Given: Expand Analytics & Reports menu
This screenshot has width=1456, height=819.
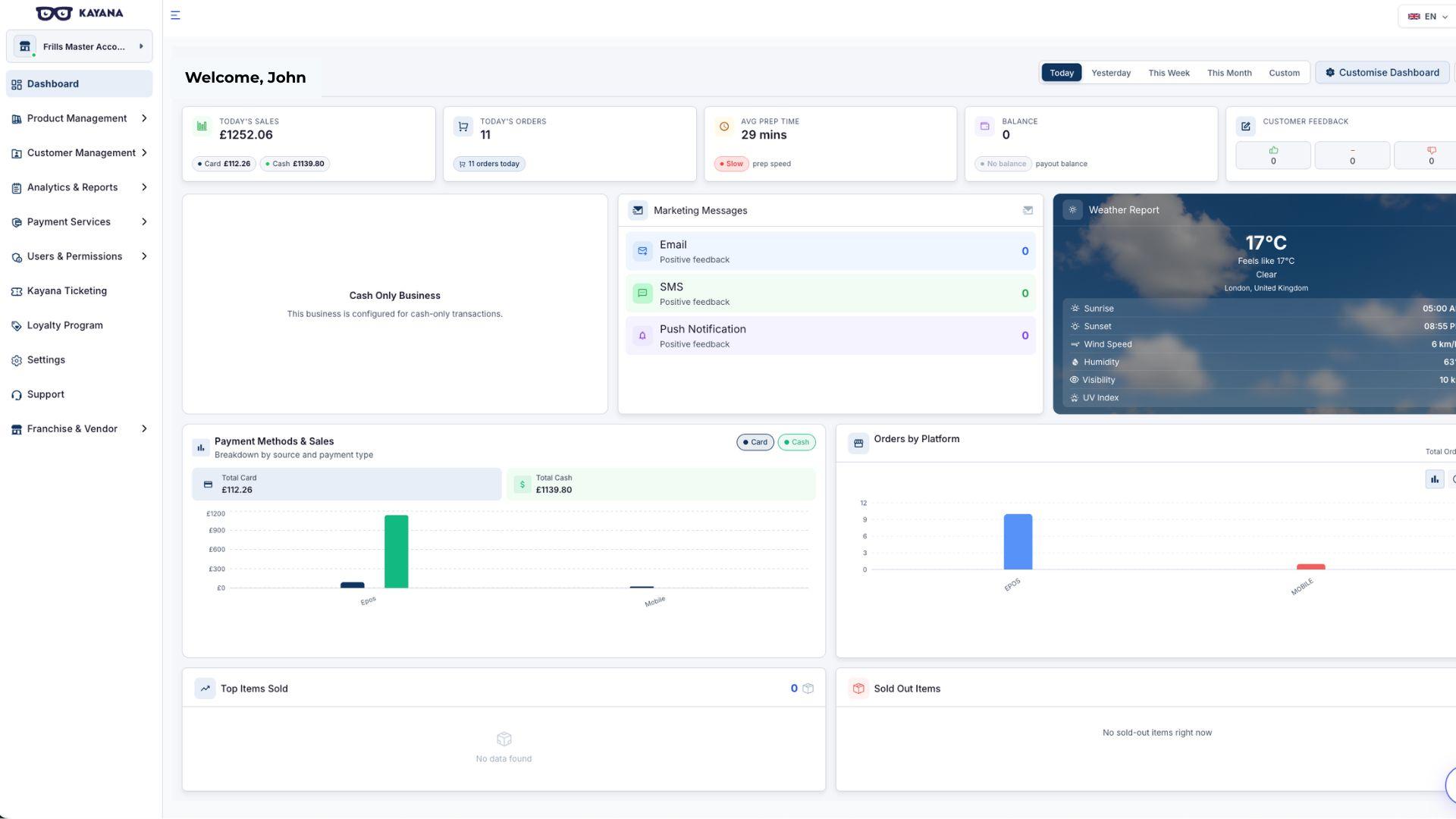Looking at the screenshot, I should (x=79, y=187).
